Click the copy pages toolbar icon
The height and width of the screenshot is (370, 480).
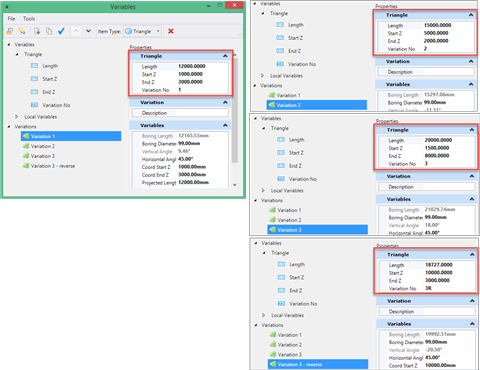pos(49,31)
